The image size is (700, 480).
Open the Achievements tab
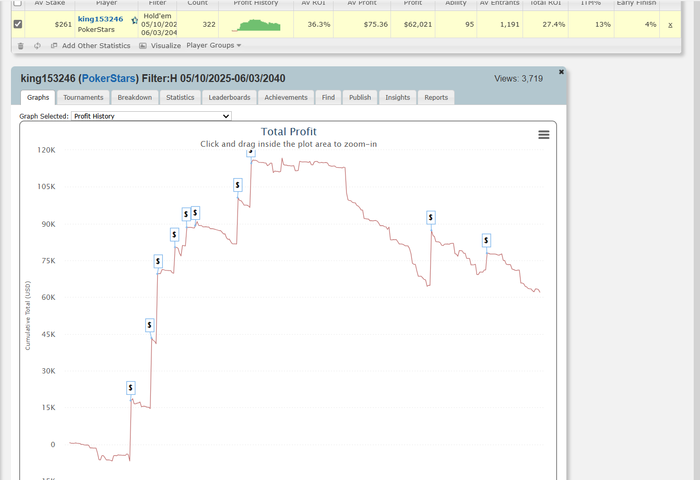(x=286, y=97)
